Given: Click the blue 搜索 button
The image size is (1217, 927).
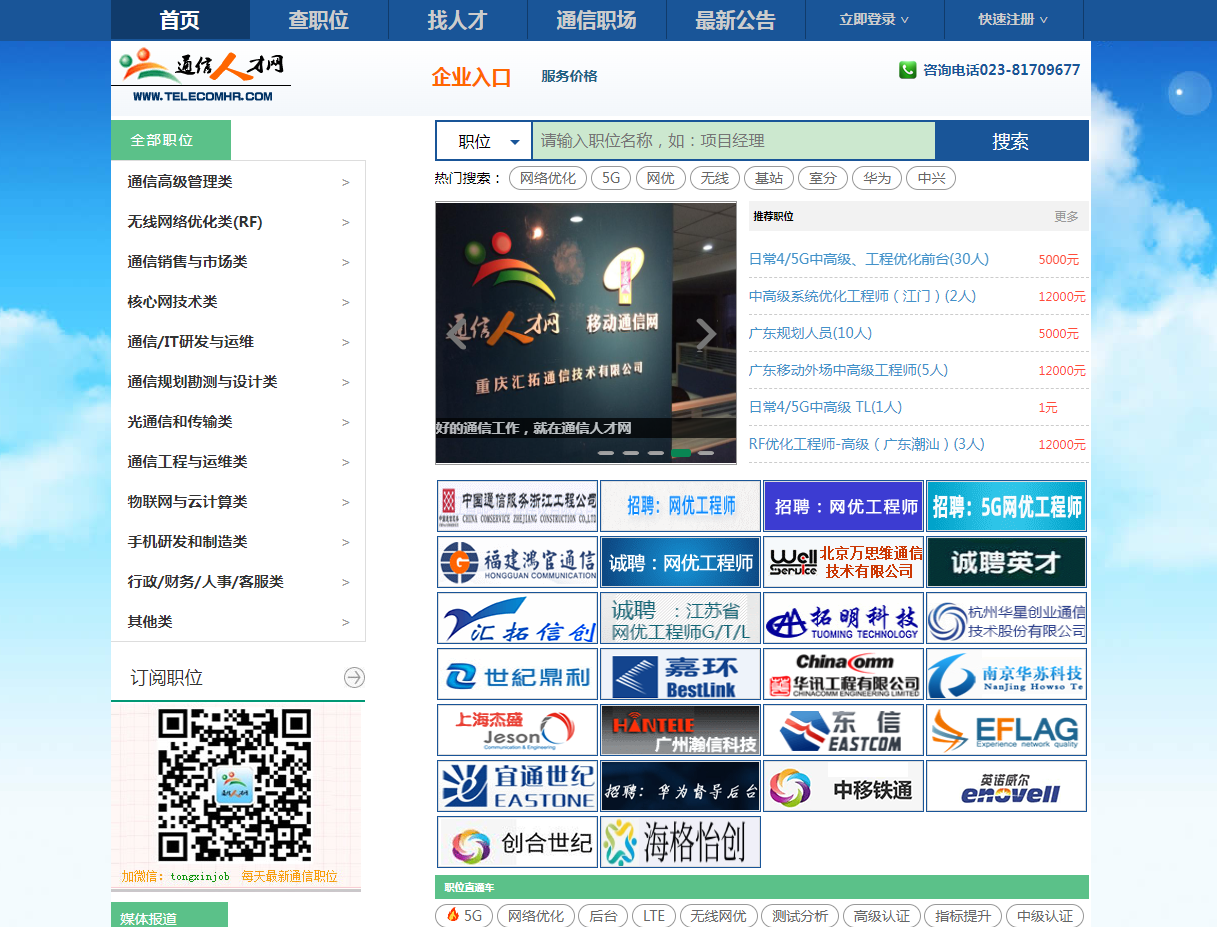Looking at the screenshot, I should pyautogui.click(x=1011, y=141).
